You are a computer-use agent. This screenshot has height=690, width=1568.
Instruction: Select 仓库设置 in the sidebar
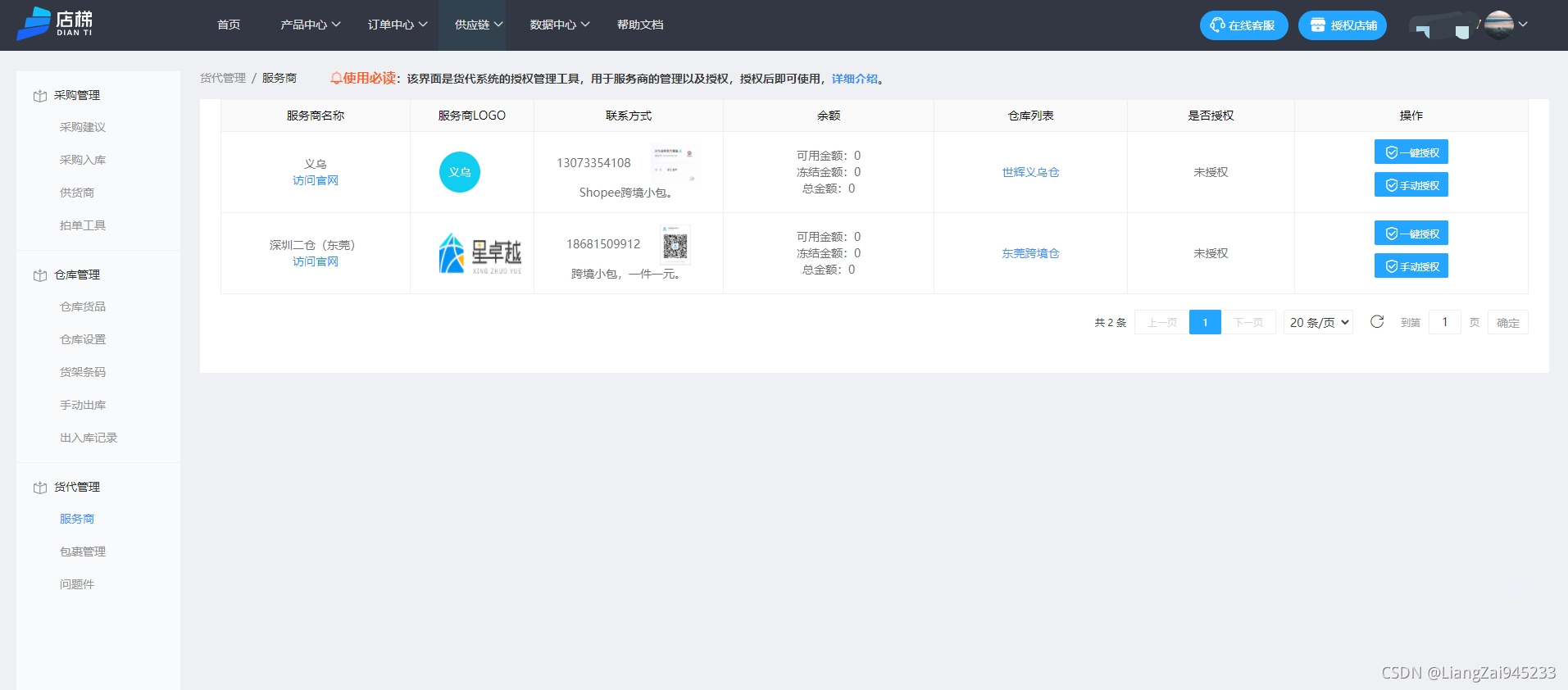[x=83, y=339]
